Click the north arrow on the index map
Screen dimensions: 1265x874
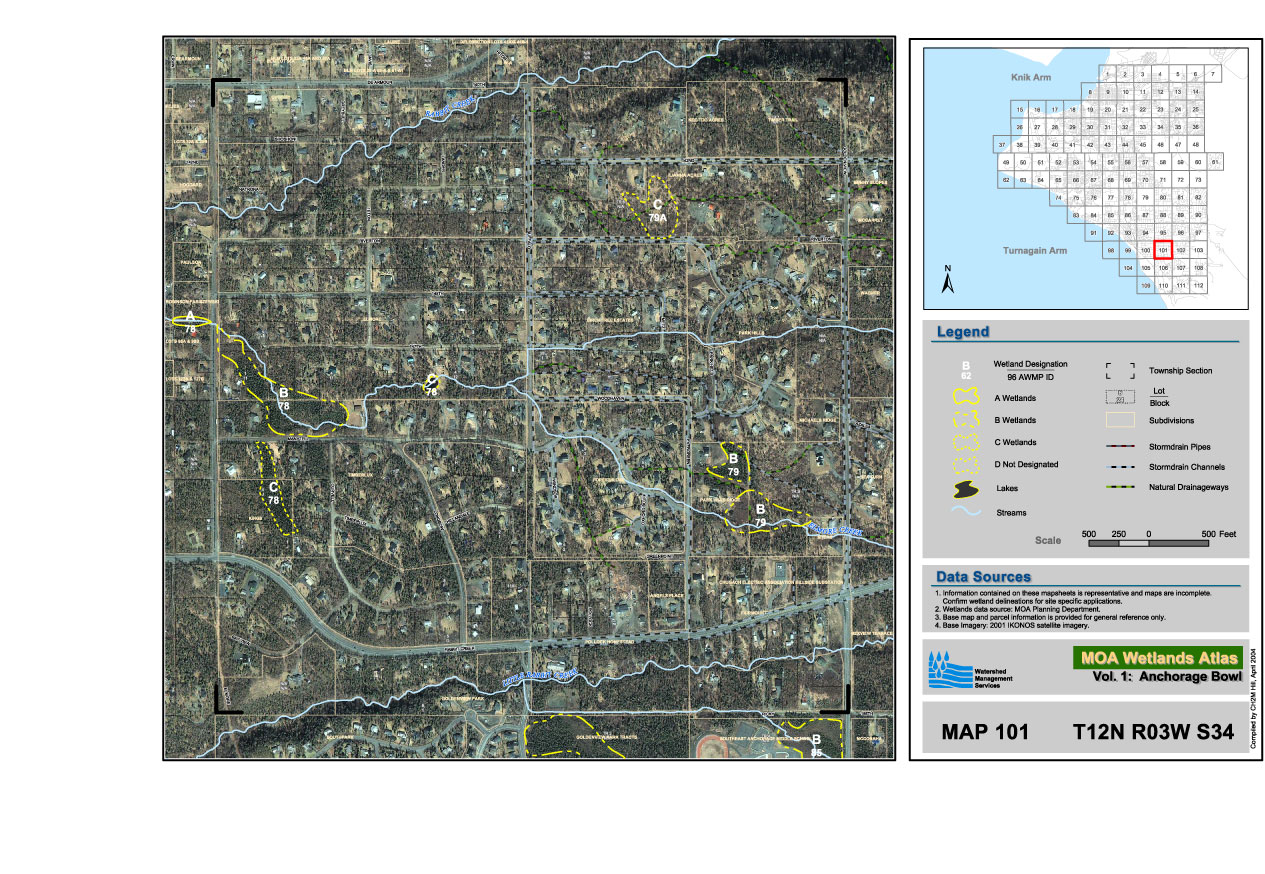pyautogui.click(x=947, y=281)
